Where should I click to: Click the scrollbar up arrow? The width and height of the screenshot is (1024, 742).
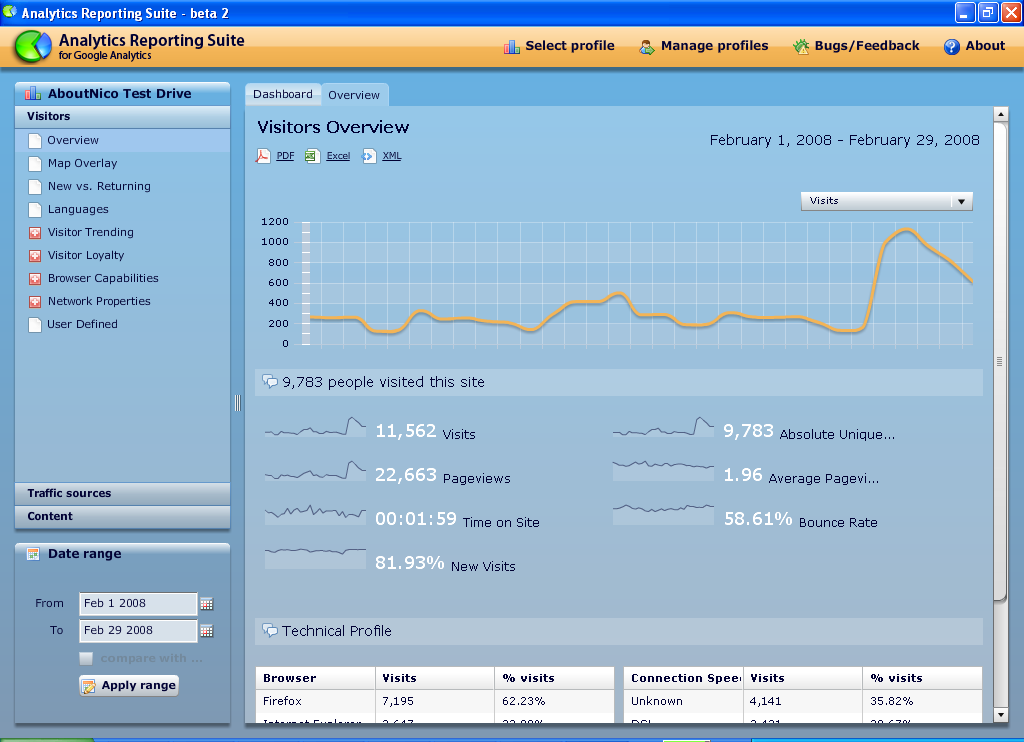tap(1000, 114)
